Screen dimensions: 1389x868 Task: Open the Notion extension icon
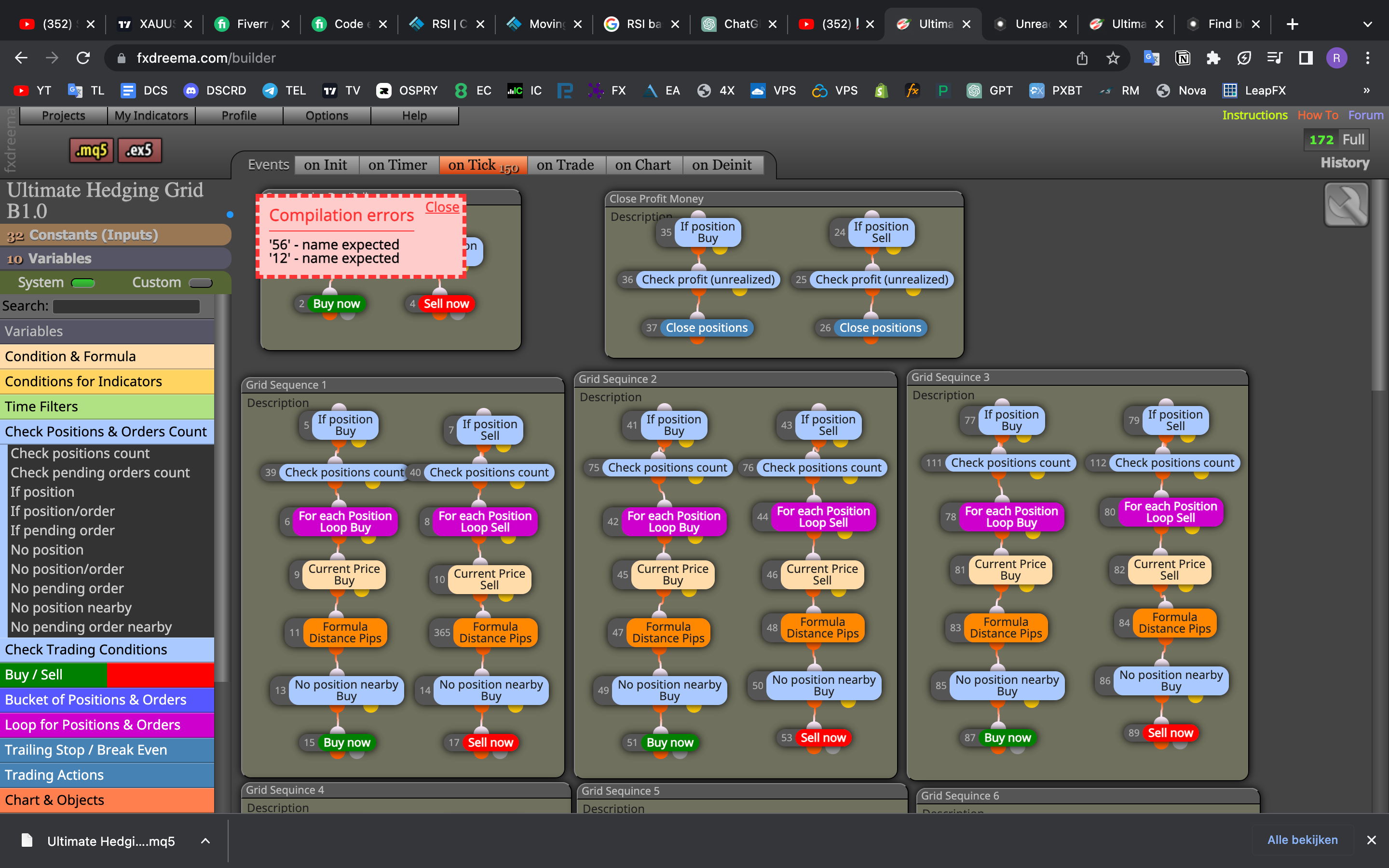pos(1183,58)
